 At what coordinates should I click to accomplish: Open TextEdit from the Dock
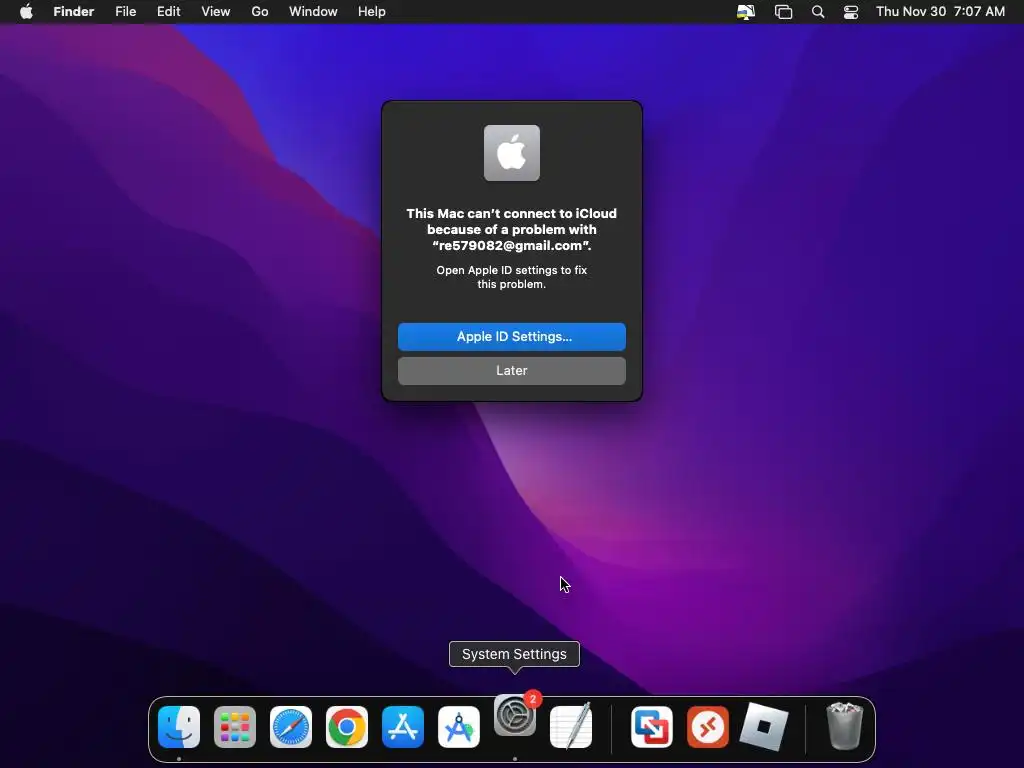[x=571, y=726]
